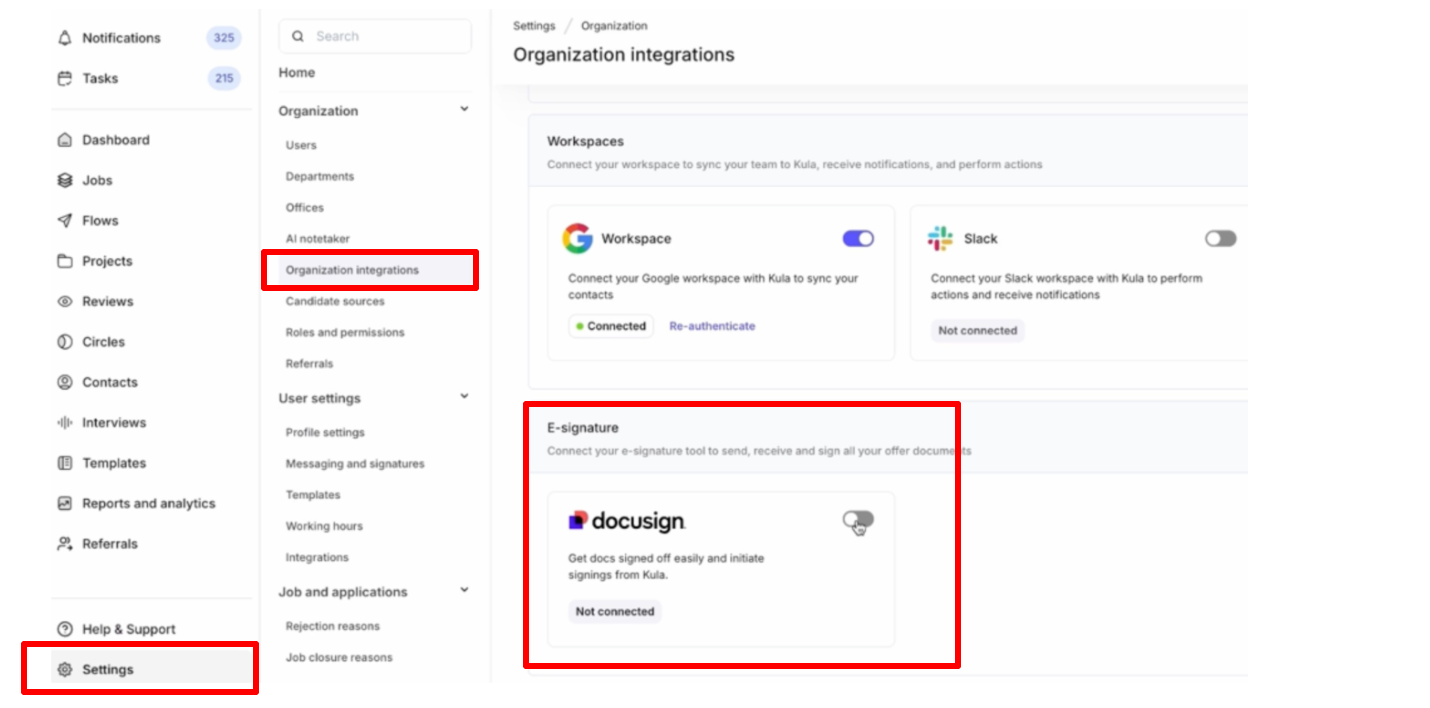Click the Jobs stack icon
Screen dimensions: 1430x708
tap(65, 181)
